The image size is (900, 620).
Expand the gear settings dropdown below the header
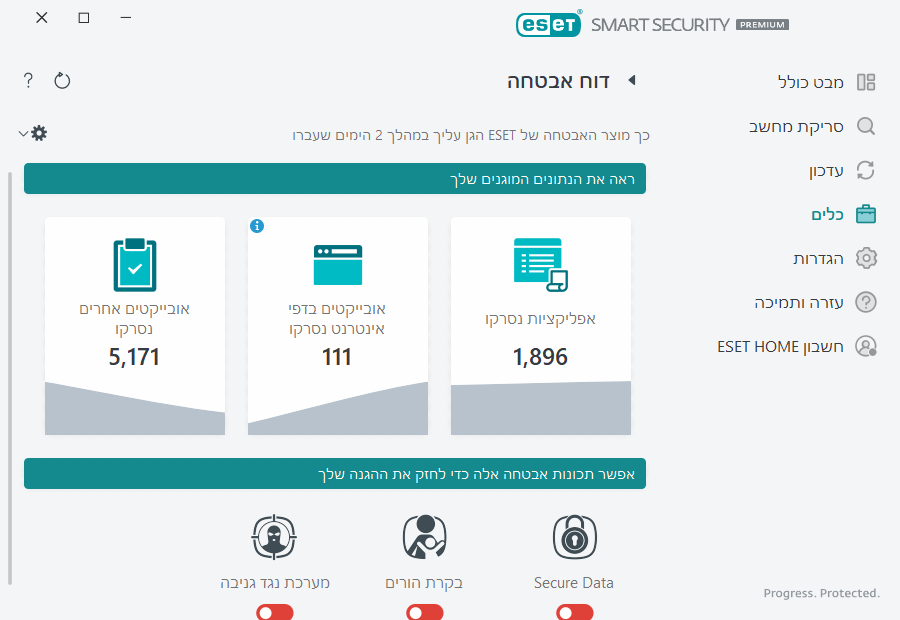click(31, 131)
